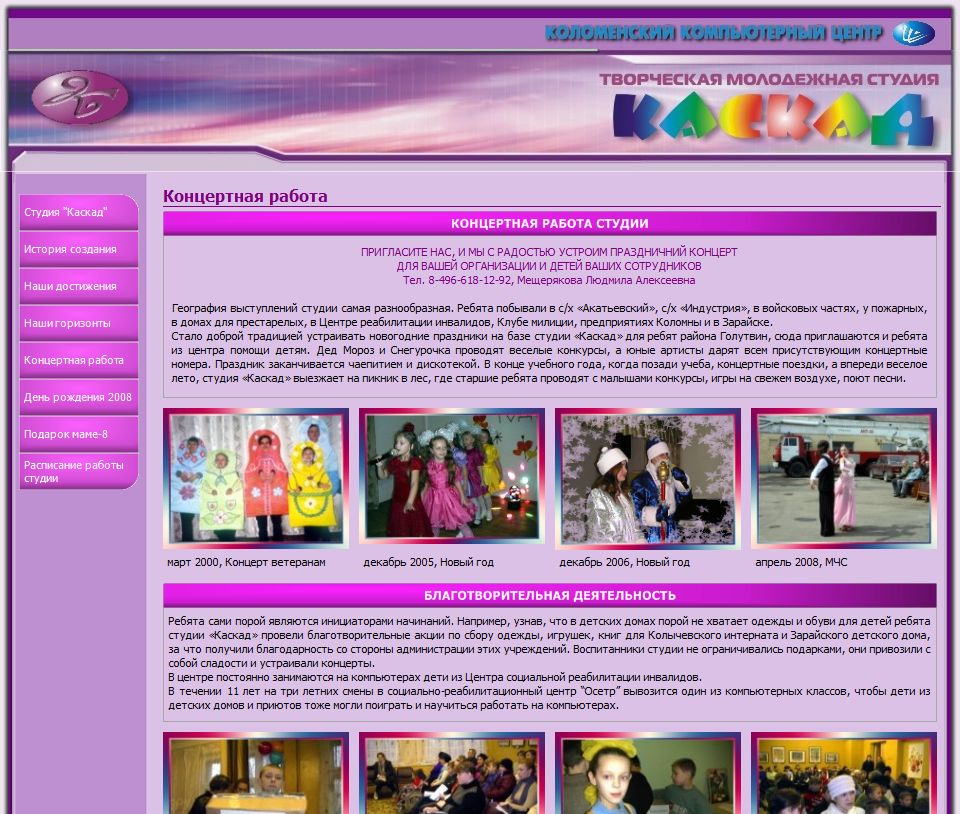Screen dimensions: 960x814
Task: Open the last charity photo with crowd
Action: pos(844,773)
